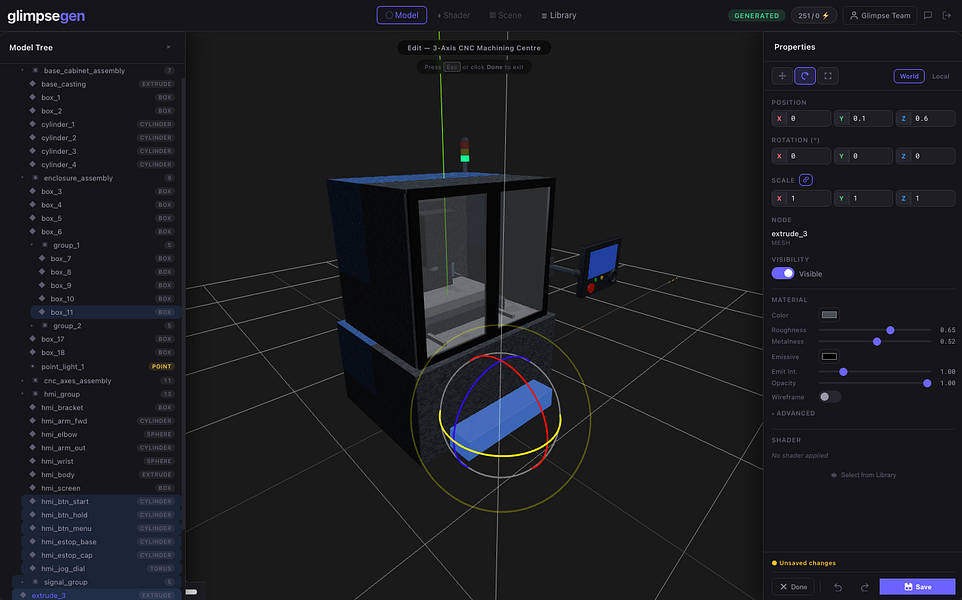The image size is (962, 600).
Task: Click the mesh icon beside hmi_screen
Action: tap(33, 488)
